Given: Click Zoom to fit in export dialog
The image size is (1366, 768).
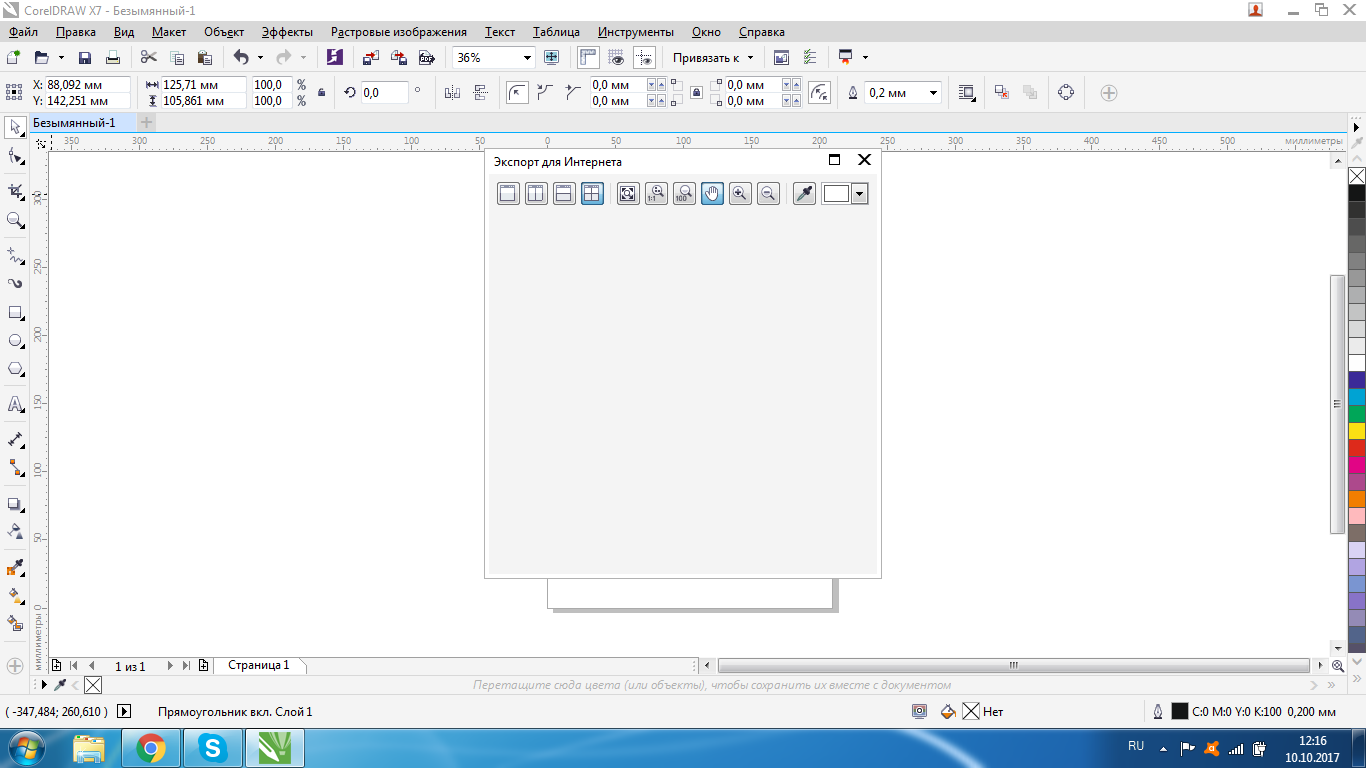Looking at the screenshot, I should coord(628,194).
